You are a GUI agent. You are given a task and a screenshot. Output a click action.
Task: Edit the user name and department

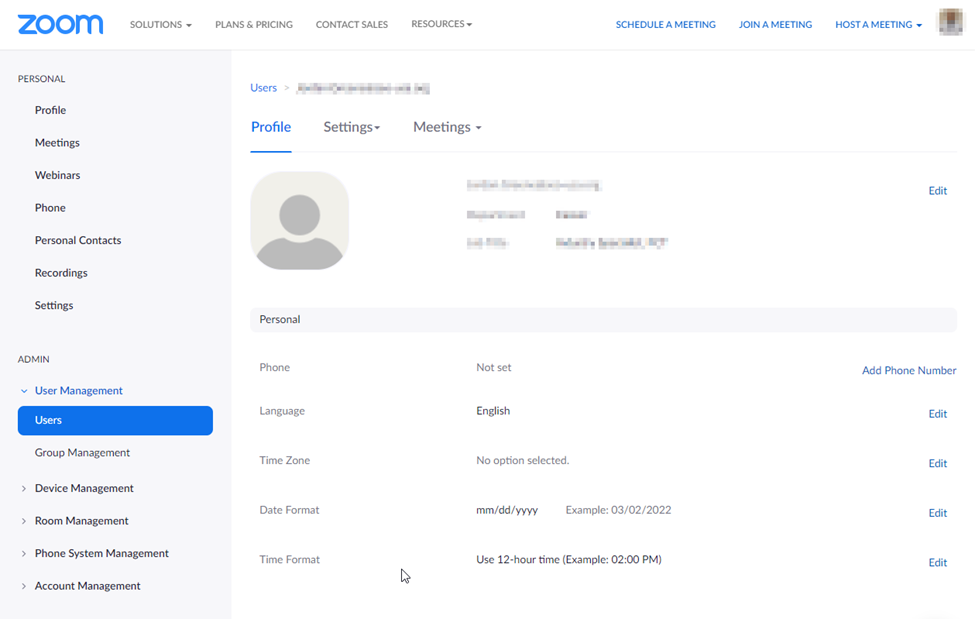click(x=938, y=191)
